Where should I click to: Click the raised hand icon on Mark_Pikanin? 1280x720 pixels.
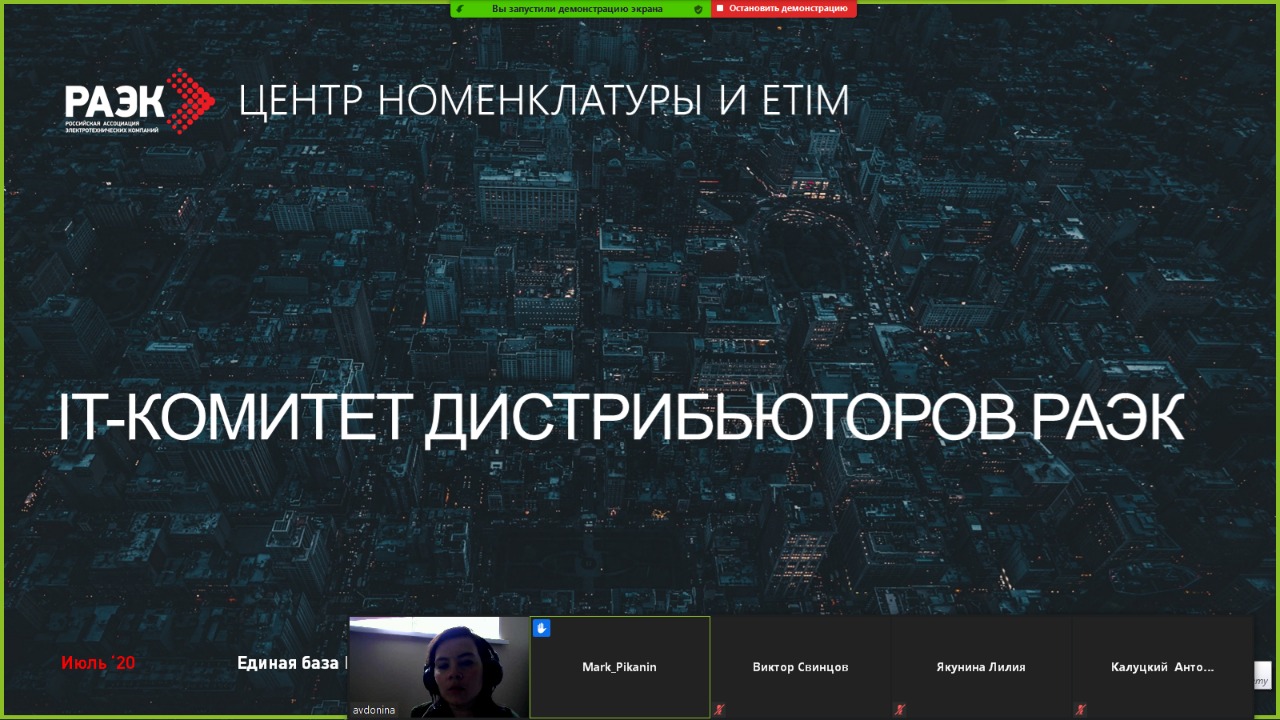click(x=542, y=628)
